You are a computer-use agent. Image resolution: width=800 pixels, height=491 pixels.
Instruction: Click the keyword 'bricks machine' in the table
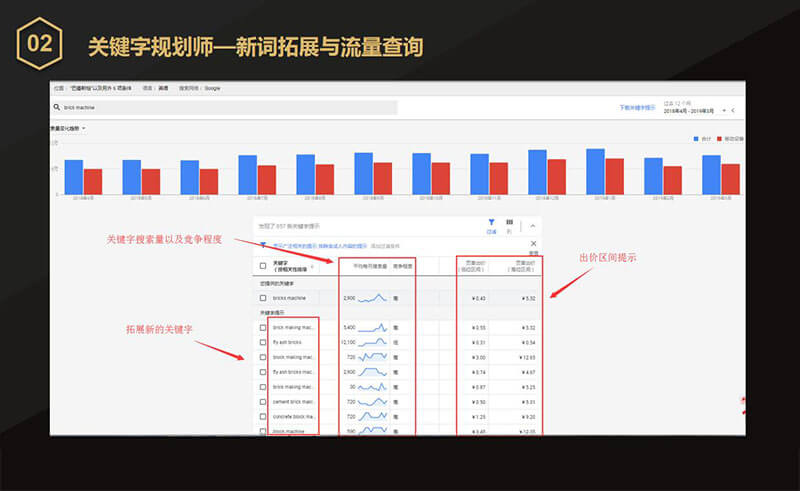(x=289, y=298)
